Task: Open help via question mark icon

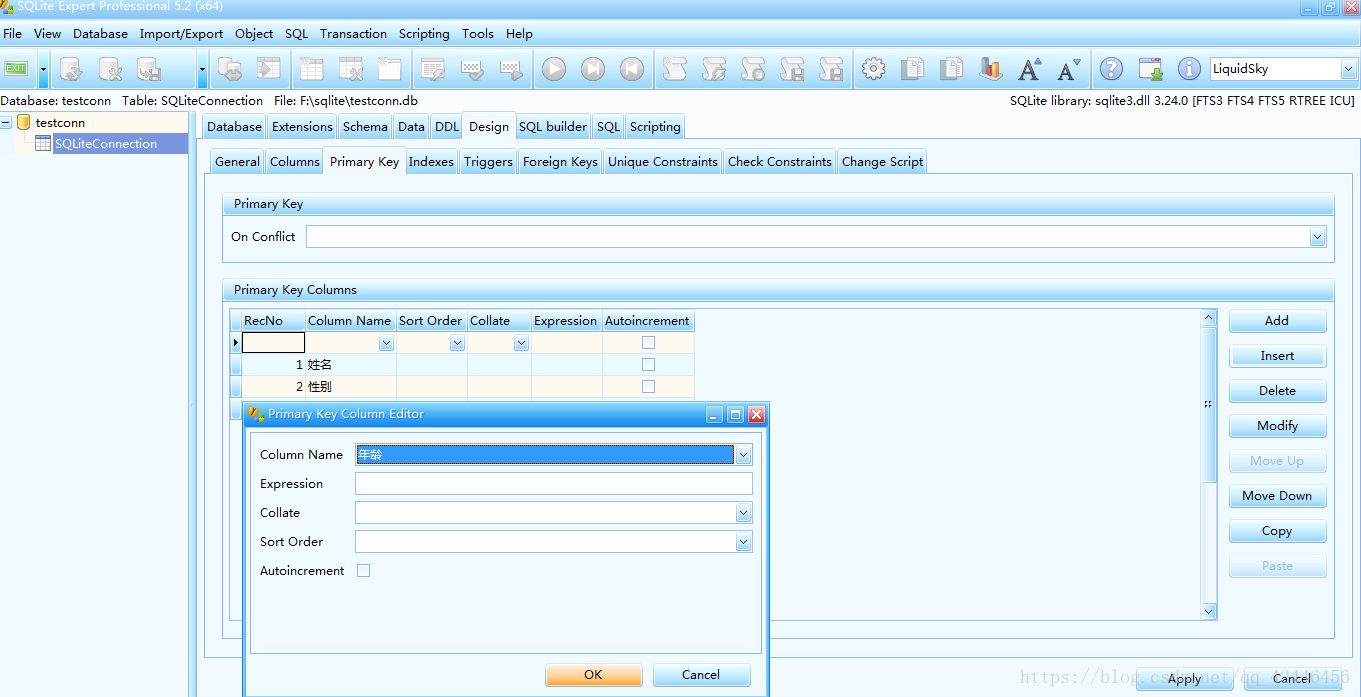Action: click(1111, 69)
